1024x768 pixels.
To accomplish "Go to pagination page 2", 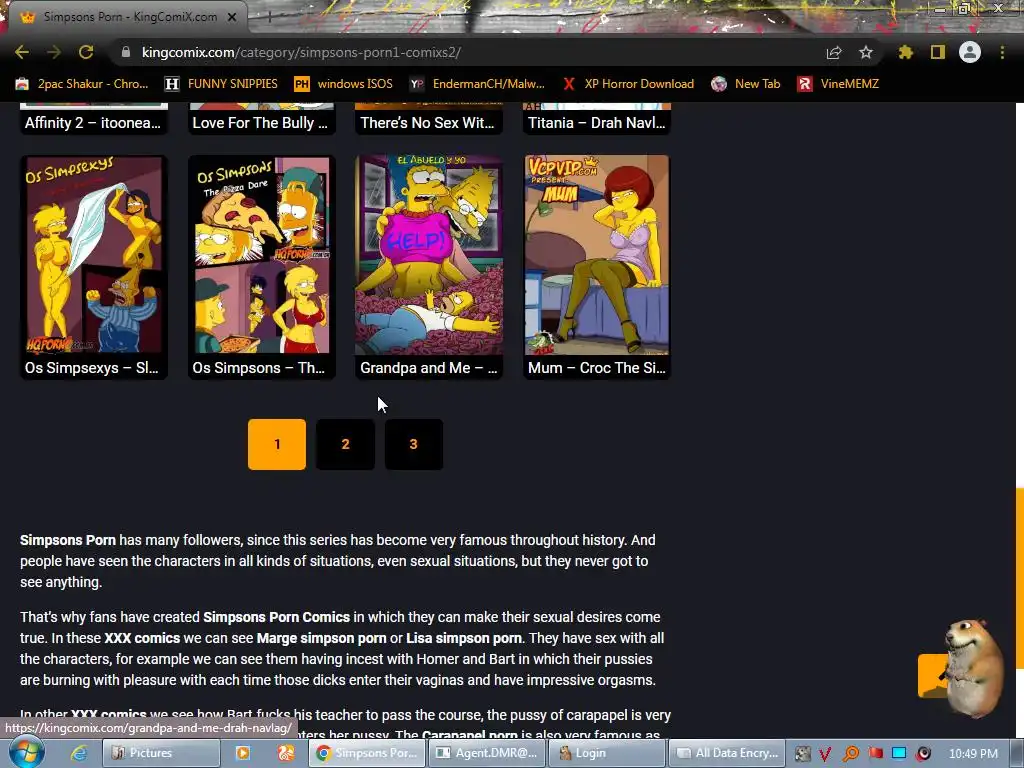I will (x=345, y=444).
